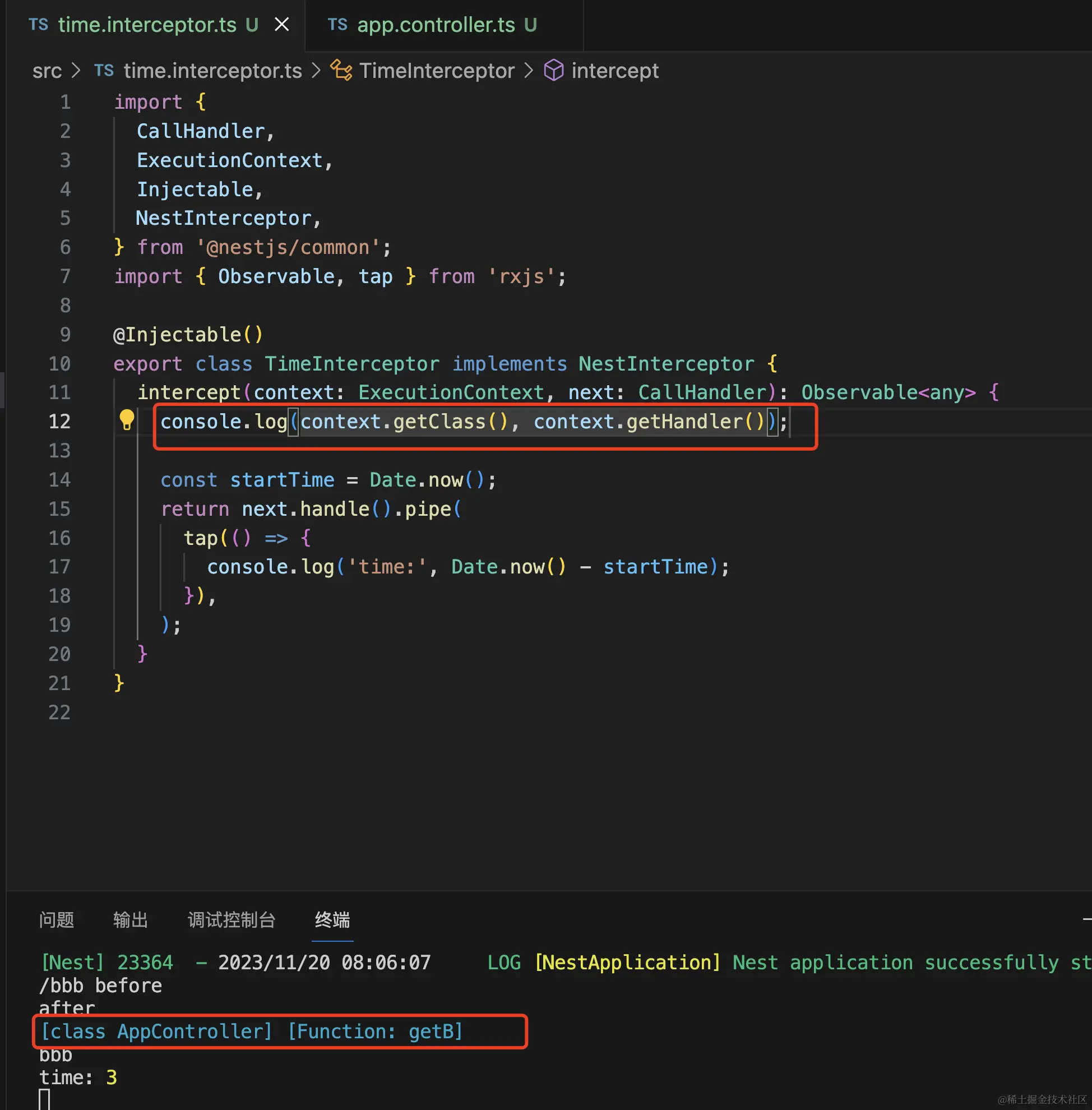Click next.handle() on line 15
The width and height of the screenshot is (1092, 1110).
pyautogui.click(x=316, y=509)
